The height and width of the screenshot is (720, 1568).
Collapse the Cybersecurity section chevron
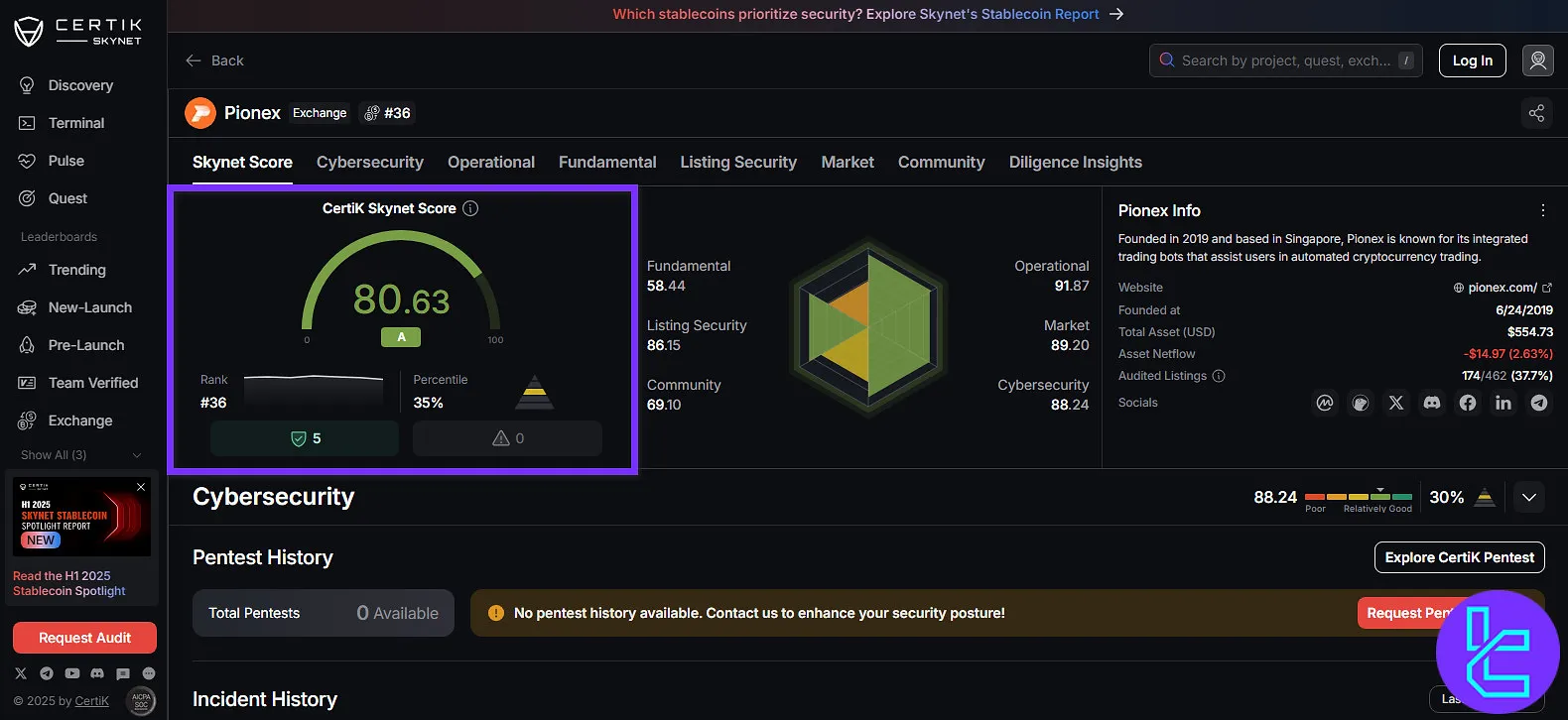click(1528, 497)
